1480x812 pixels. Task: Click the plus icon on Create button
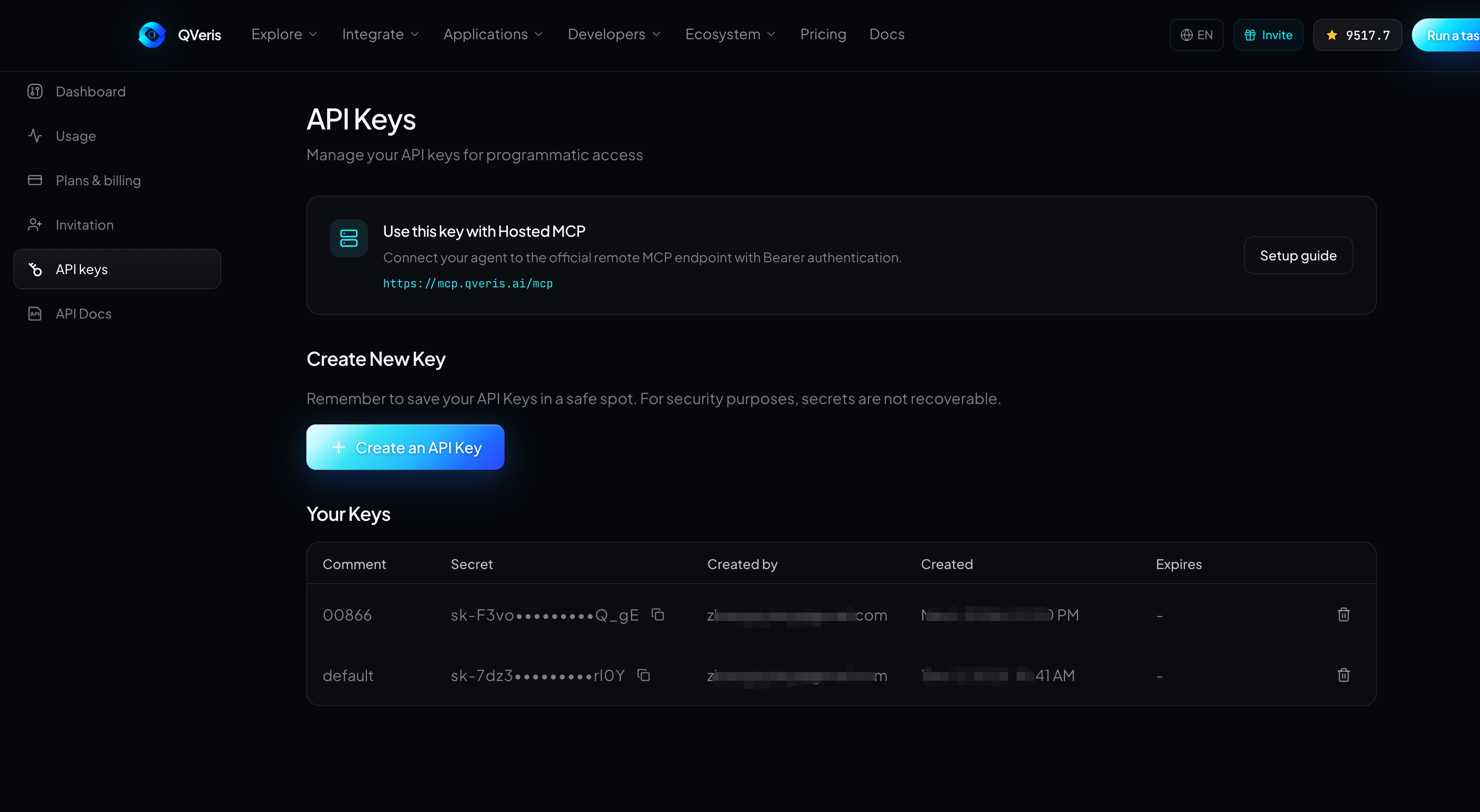click(339, 447)
